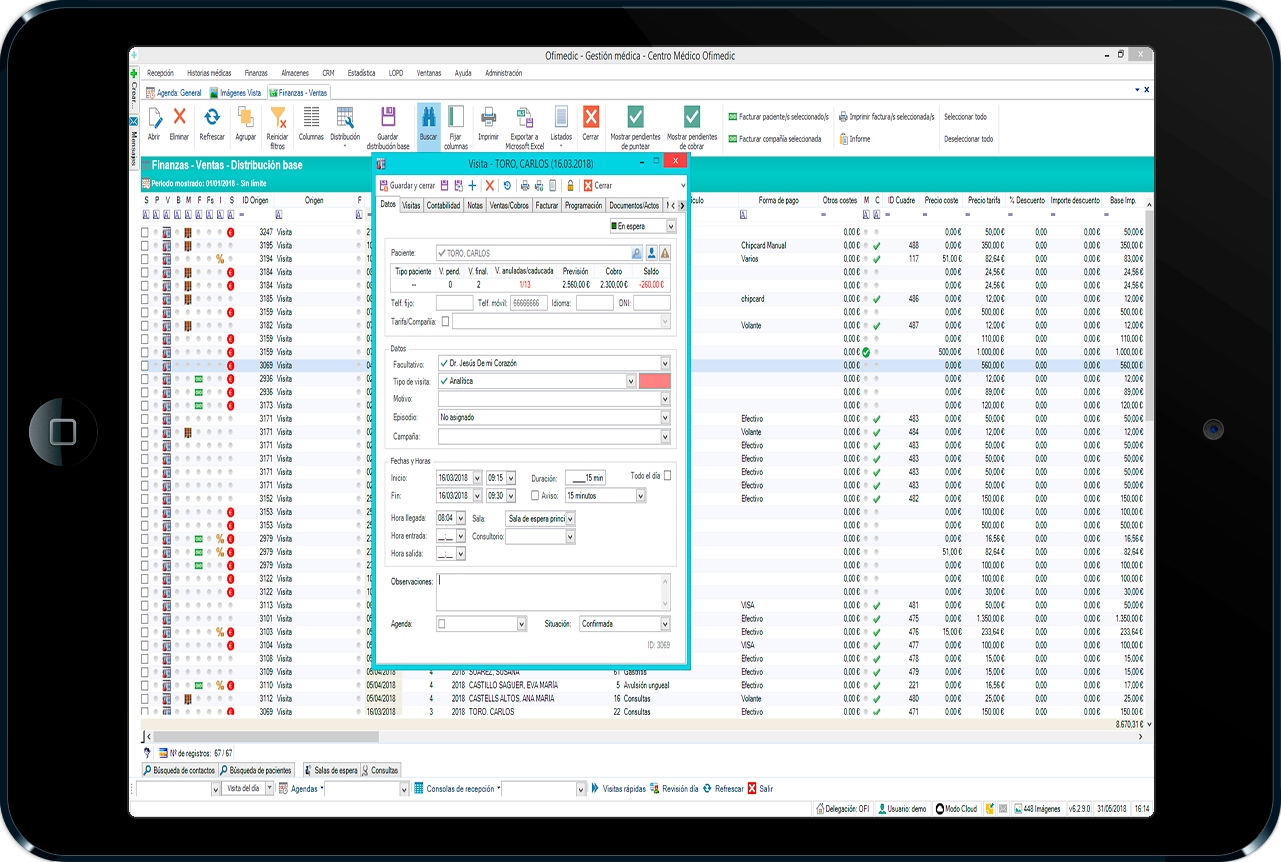Click the pink visit type color swatch
The height and width of the screenshot is (862, 1281).
pyautogui.click(x=655, y=381)
